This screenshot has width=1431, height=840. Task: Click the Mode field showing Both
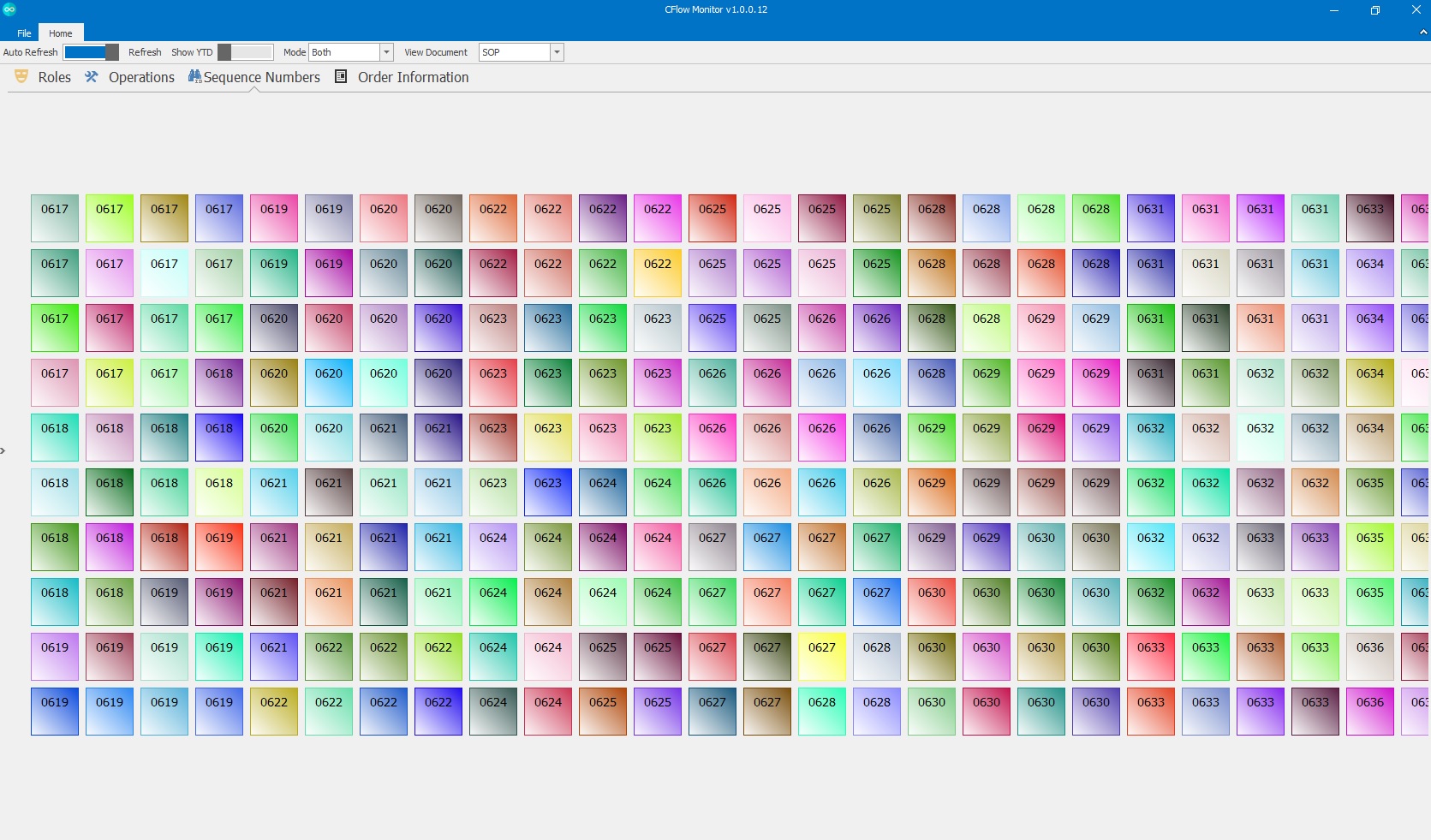coord(344,52)
